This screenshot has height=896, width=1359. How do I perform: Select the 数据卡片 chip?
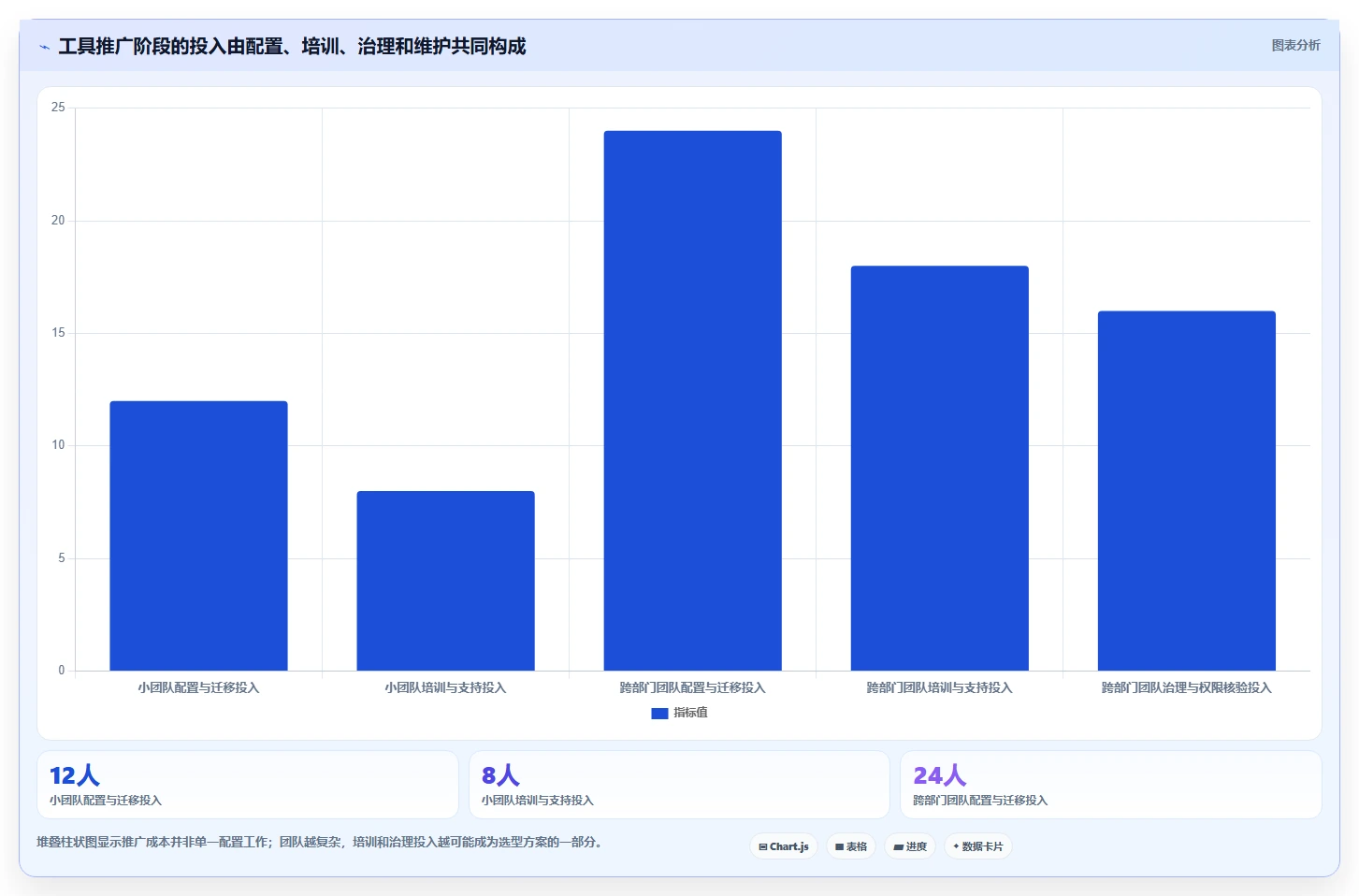[x=978, y=846]
